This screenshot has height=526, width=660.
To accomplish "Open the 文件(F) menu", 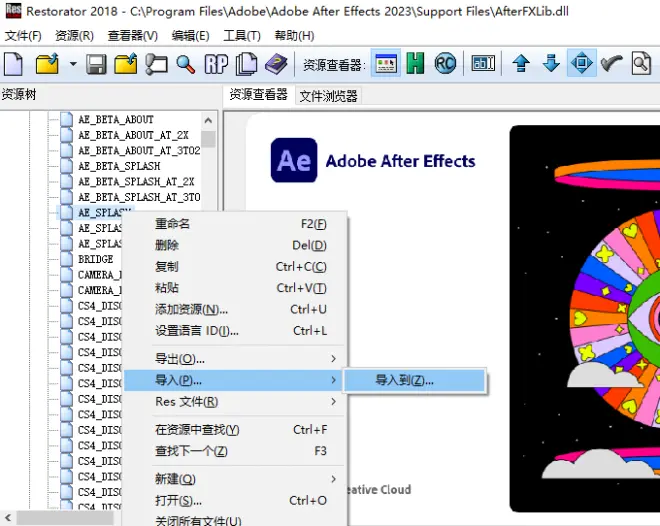I will (23, 36).
